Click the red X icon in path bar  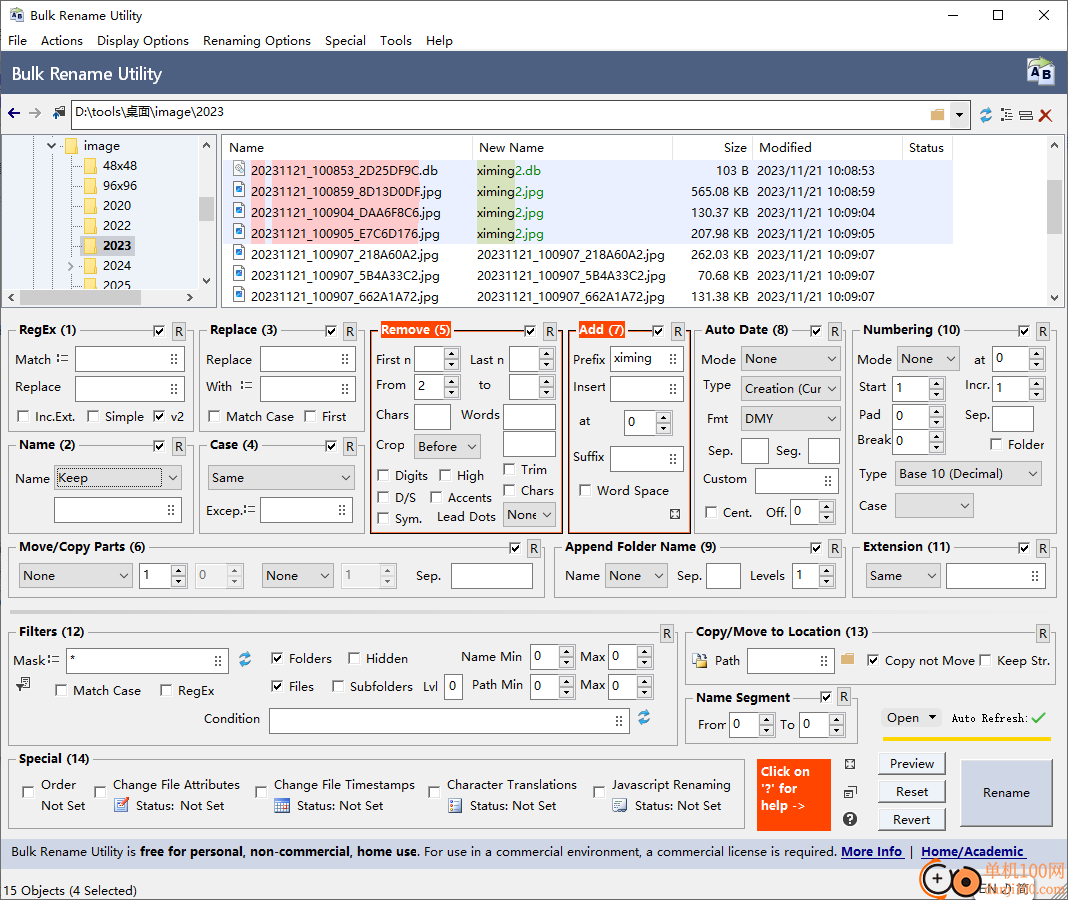[x=1046, y=115]
